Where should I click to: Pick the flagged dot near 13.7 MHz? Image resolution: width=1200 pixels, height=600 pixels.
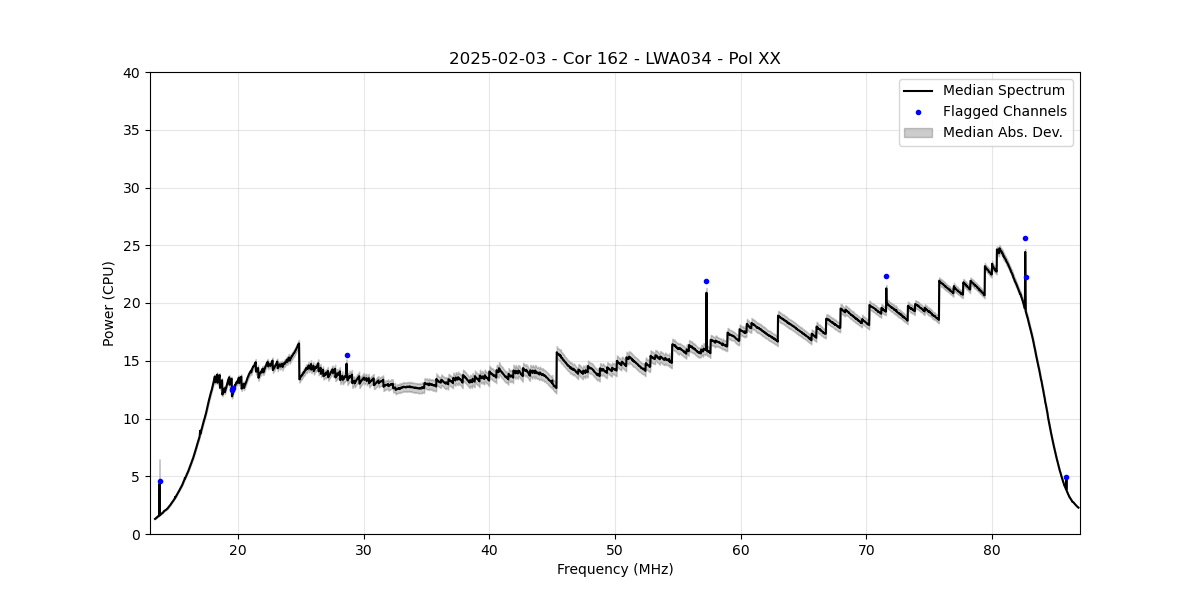160,481
